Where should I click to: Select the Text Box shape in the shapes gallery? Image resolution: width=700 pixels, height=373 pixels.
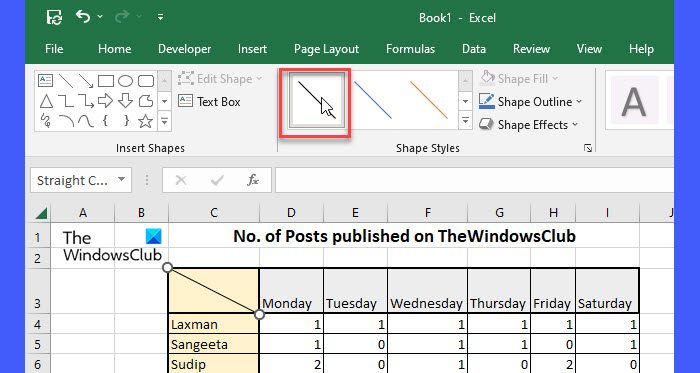click(46, 81)
